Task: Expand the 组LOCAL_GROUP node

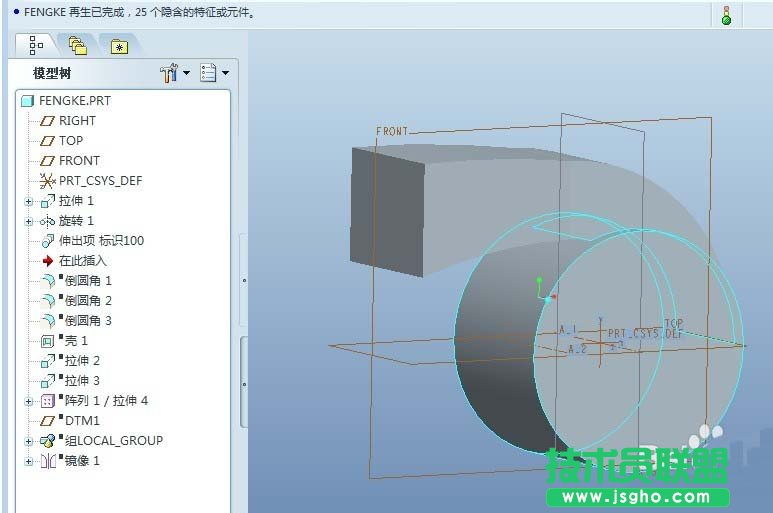Action: 29,441
